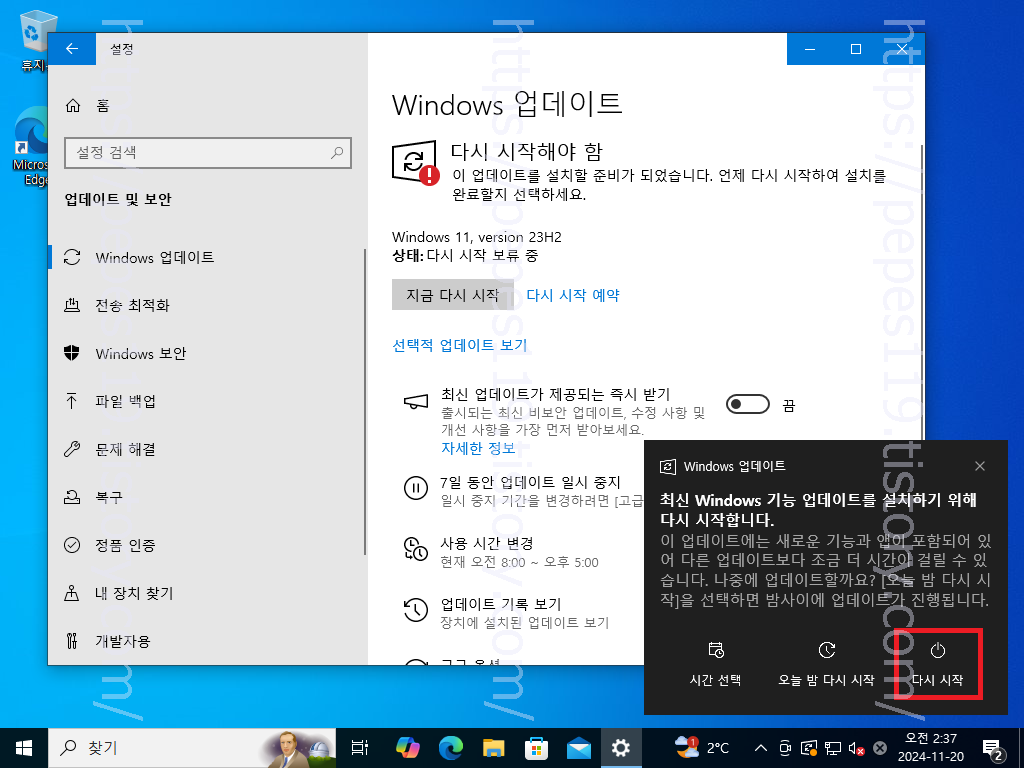The image size is (1024, 768).
Task: Click the 지금 다시 시작 button
Action: click(453, 295)
